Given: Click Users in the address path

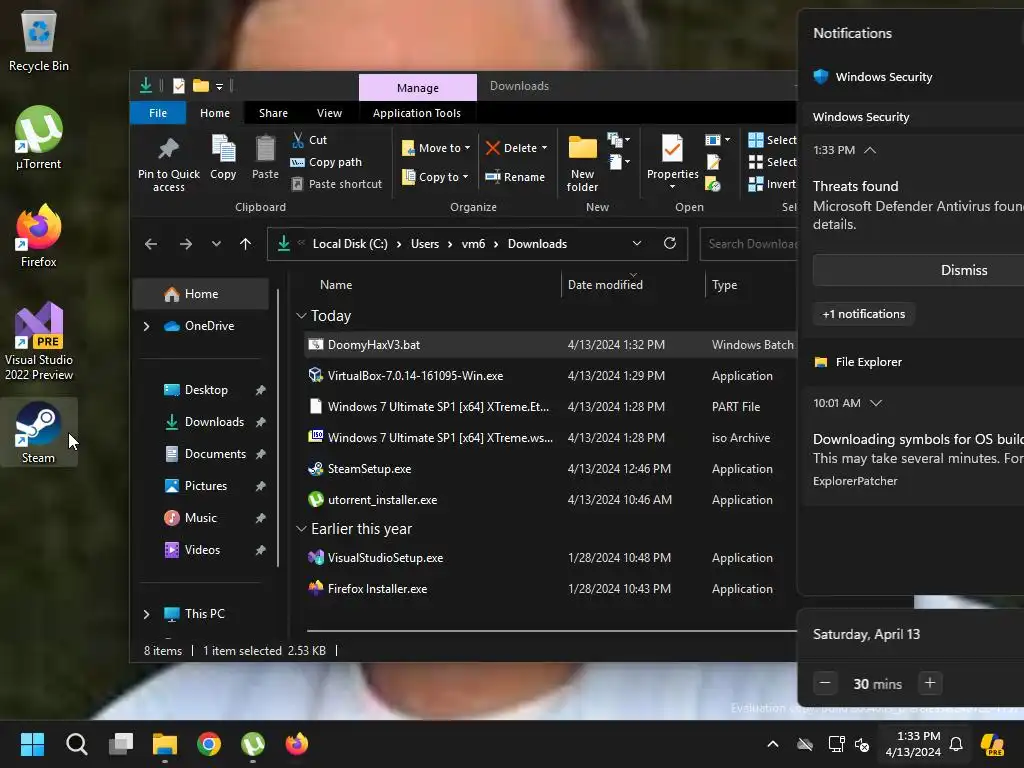Looking at the screenshot, I should coord(425,244).
